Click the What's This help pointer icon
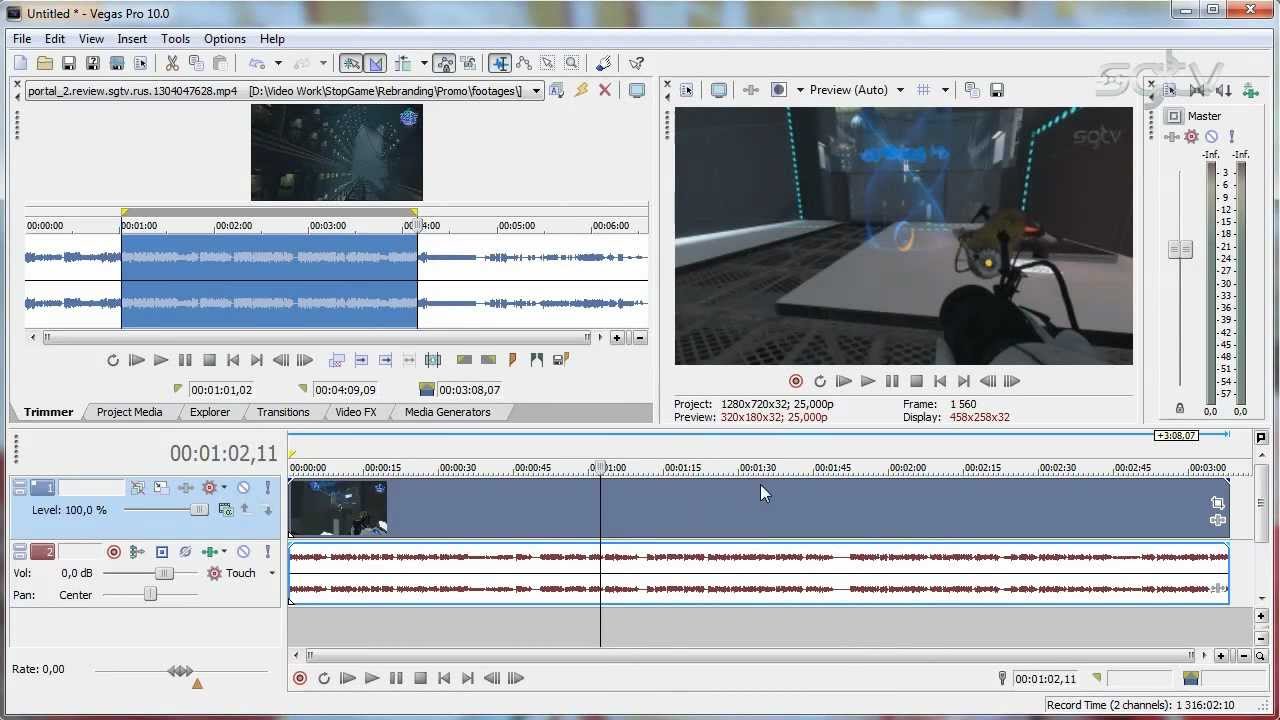1280x720 pixels. [x=636, y=63]
